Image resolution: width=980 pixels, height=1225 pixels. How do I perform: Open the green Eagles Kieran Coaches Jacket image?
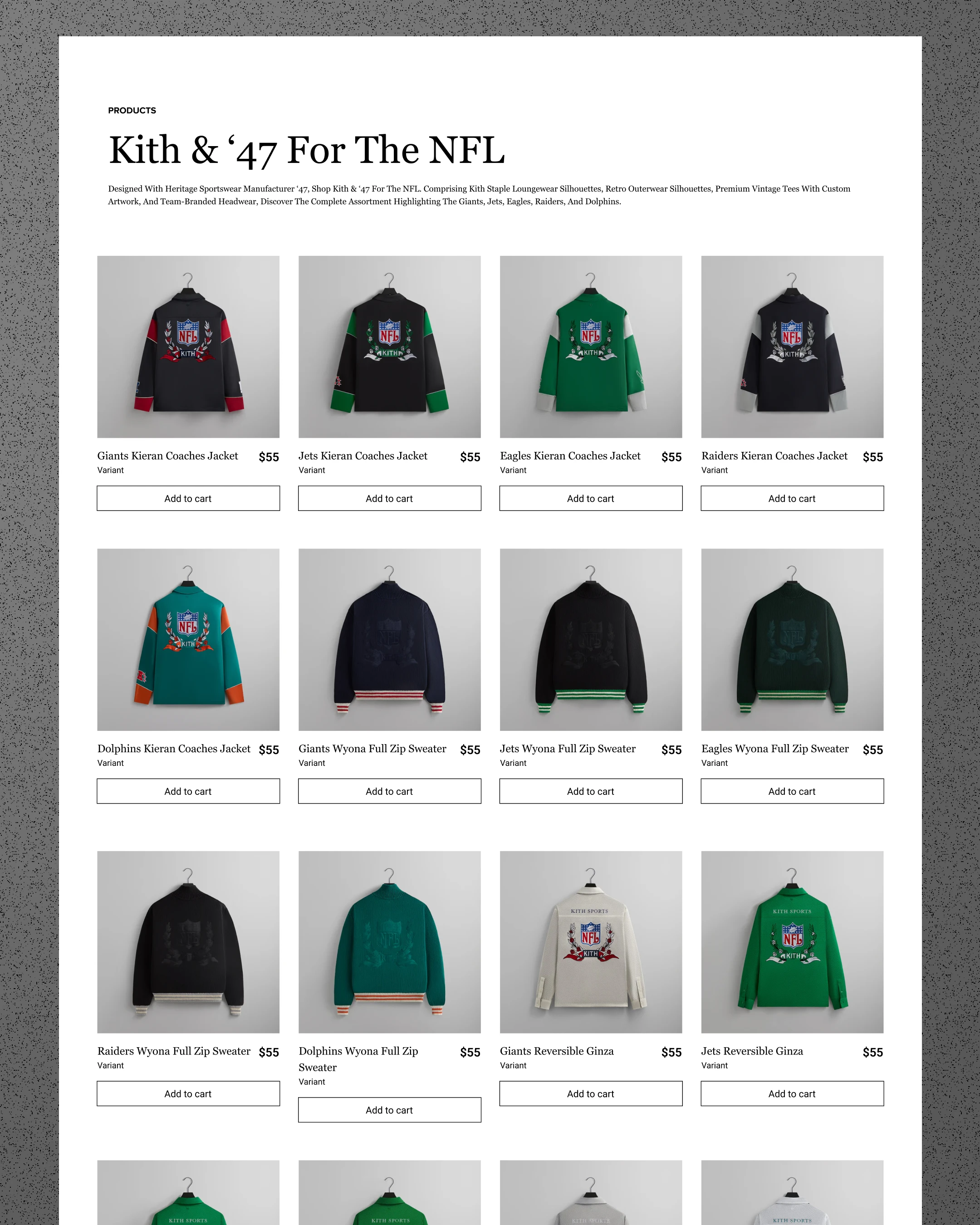[591, 347]
